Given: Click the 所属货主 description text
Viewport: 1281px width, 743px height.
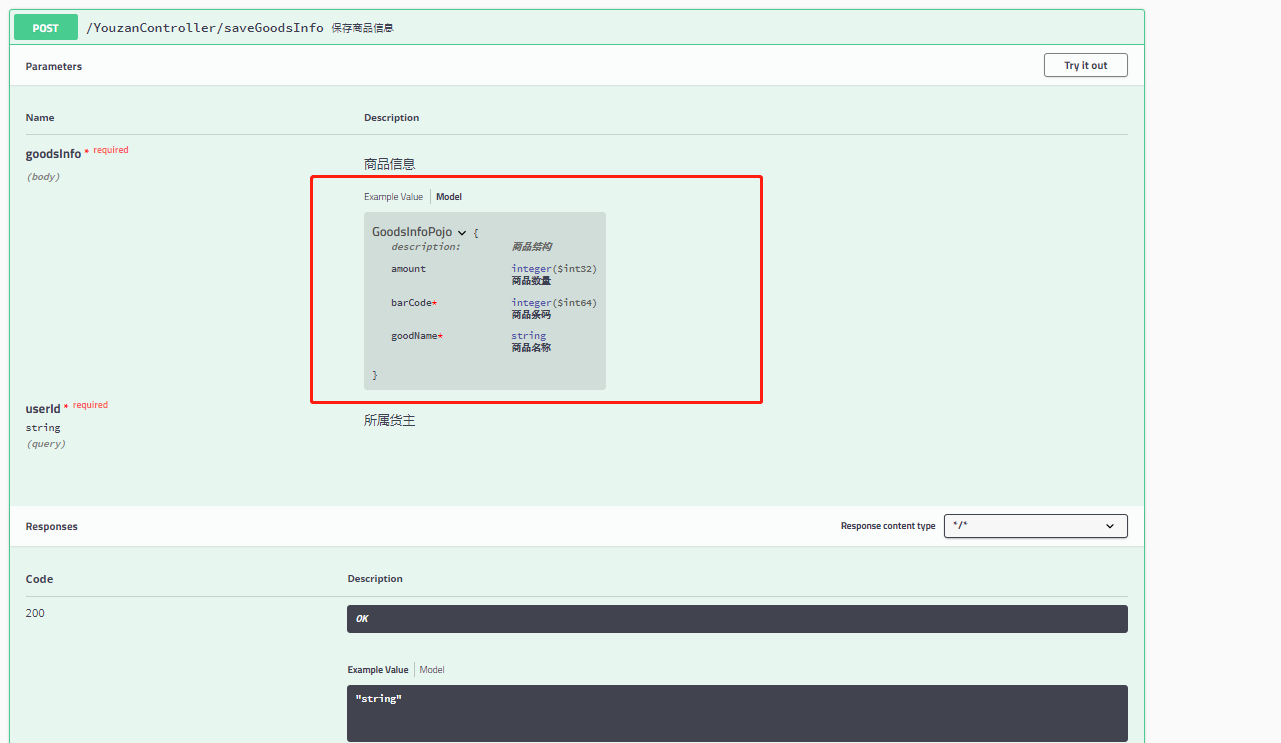Looking at the screenshot, I should [389, 421].
